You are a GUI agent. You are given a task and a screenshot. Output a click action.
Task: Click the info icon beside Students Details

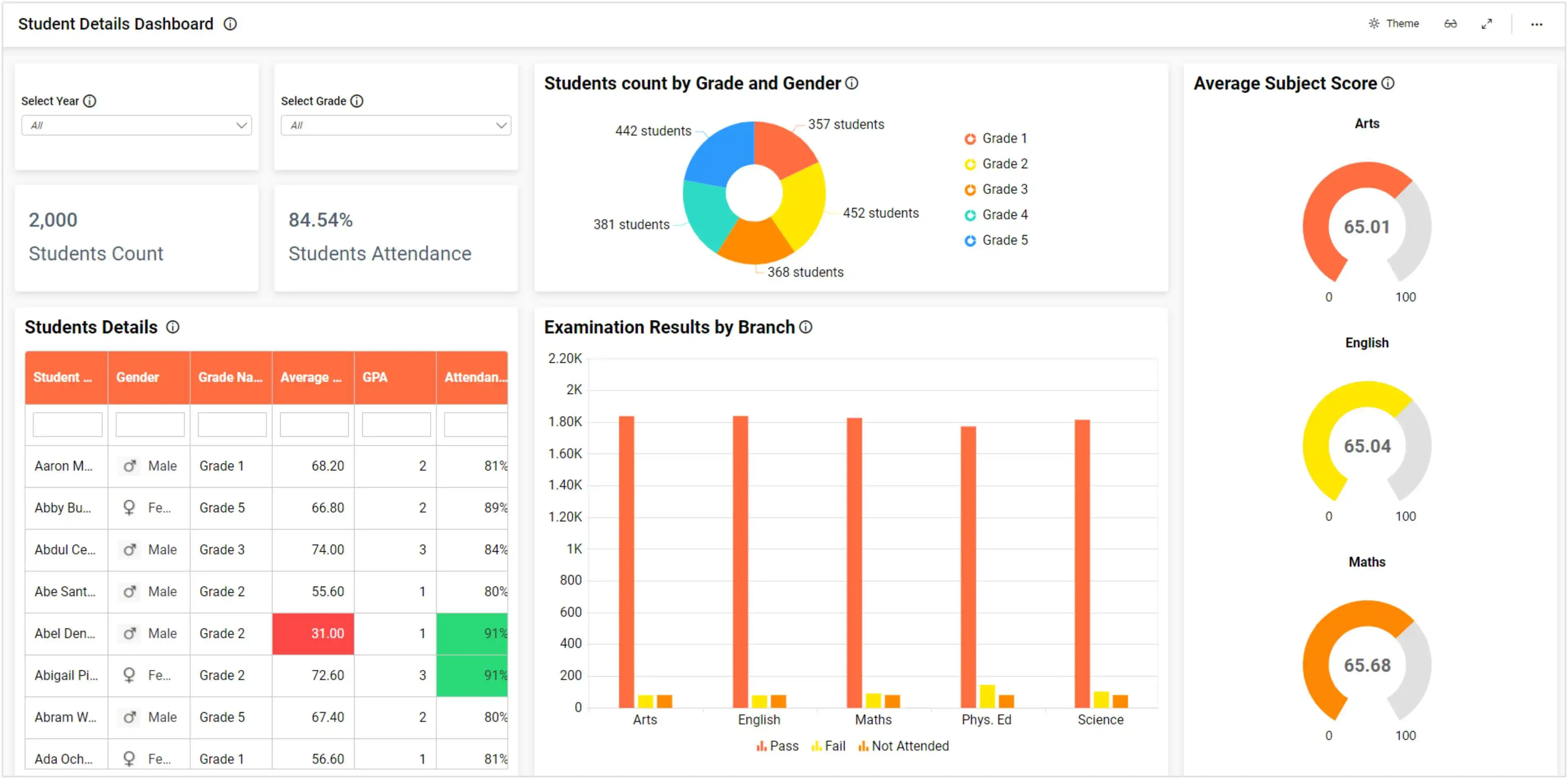point(173,327)
